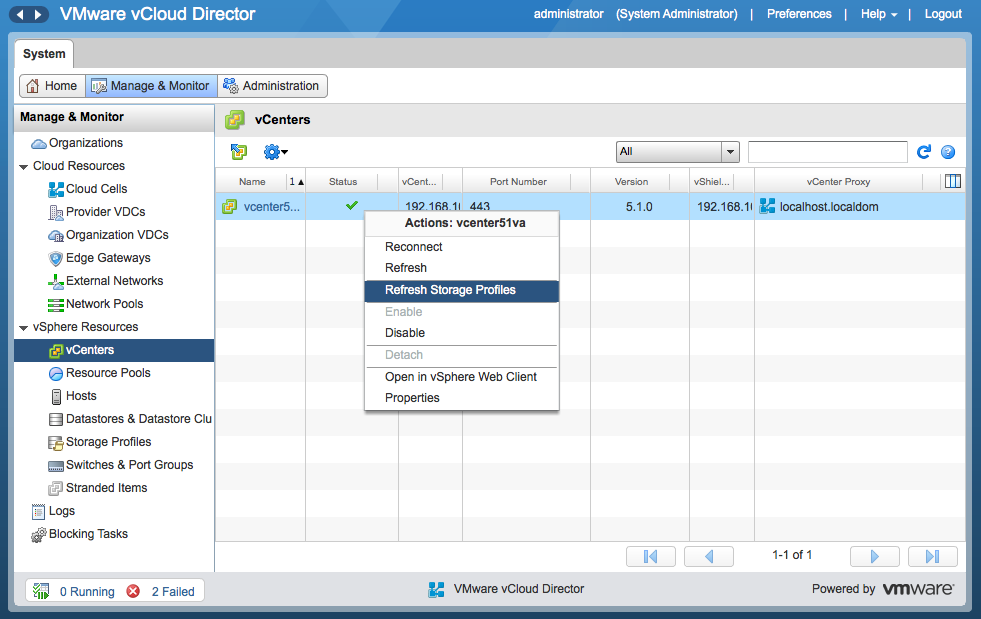Image resolution: width=981 pixels, height=619 pixels.
Task: Open Preferences link
Action: pyautogui.click(x=799, y=14)
